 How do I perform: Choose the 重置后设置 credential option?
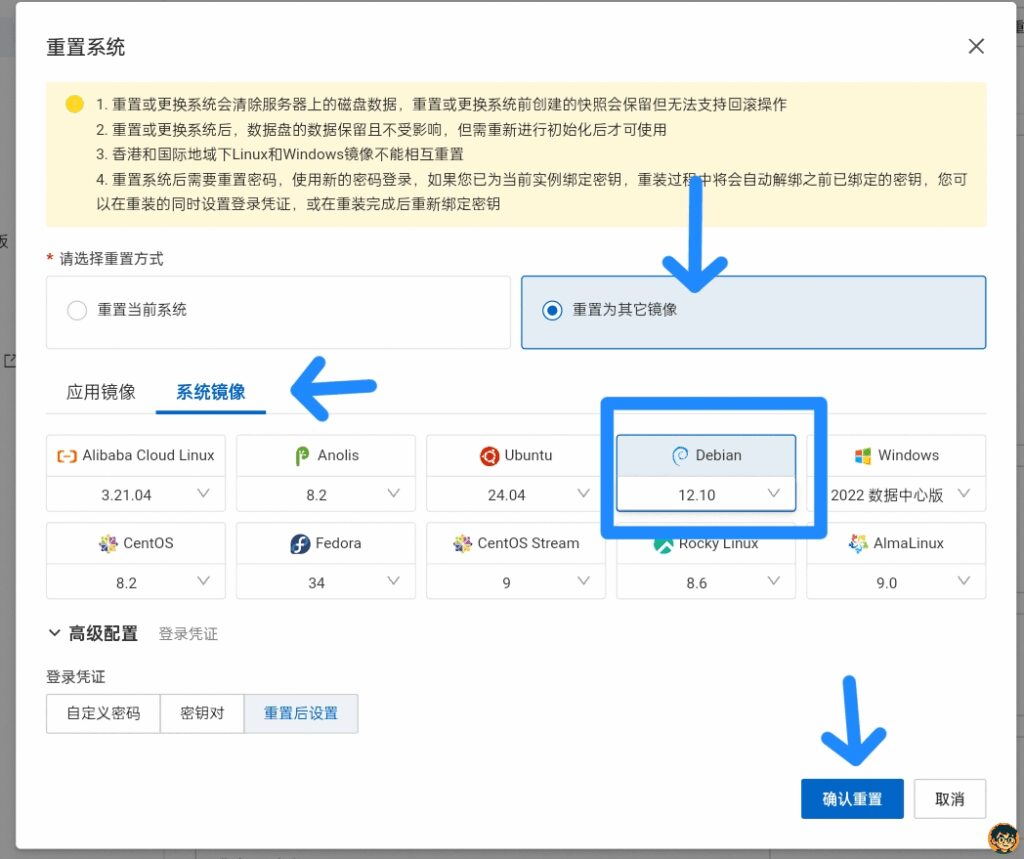click(x=300, y=713)
